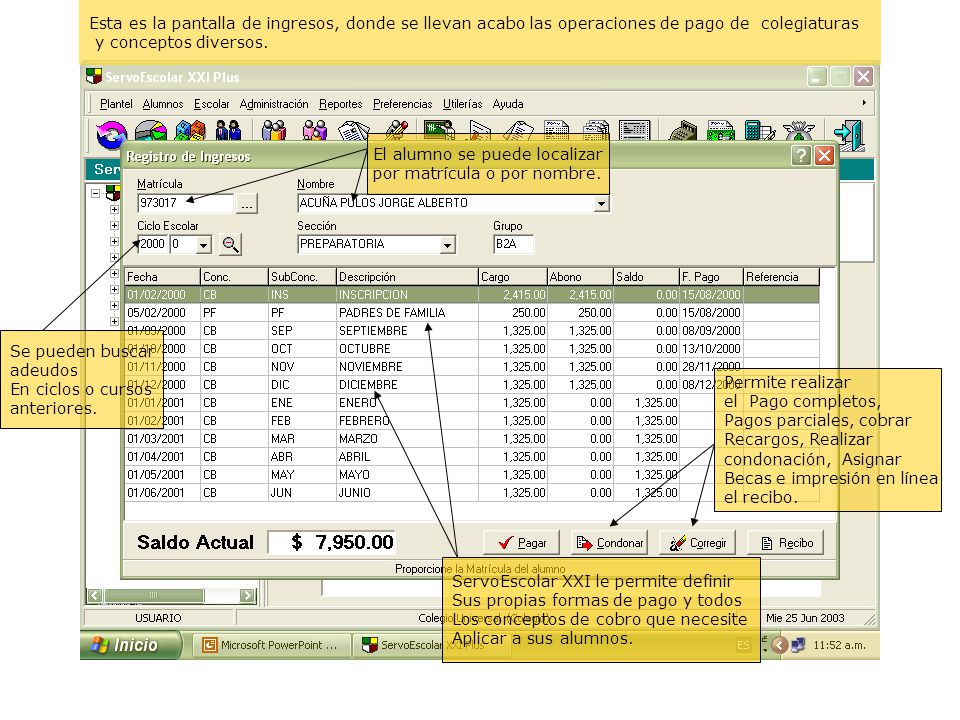Switch to Microsoft PowerPoint in the taskbar
This screenshot has width=960, height=720.
(x=271, y=645)
